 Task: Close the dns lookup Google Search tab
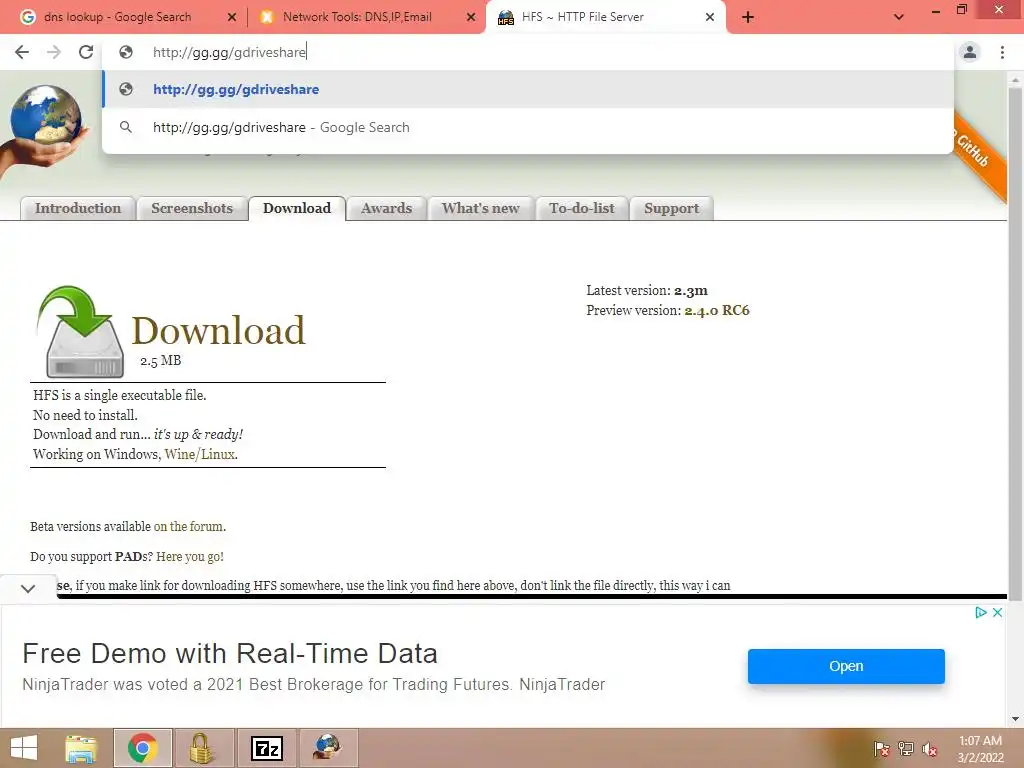point(232,17)
